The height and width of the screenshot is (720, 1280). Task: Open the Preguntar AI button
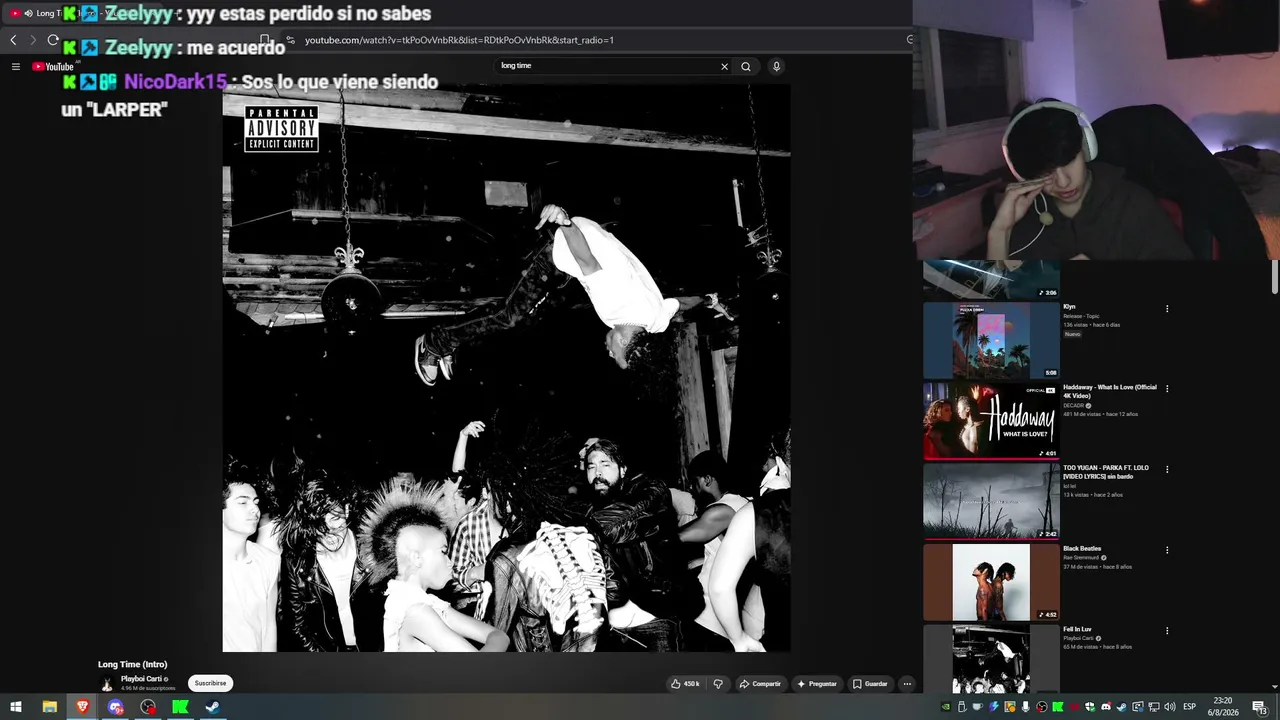click(x=817, y=684)
